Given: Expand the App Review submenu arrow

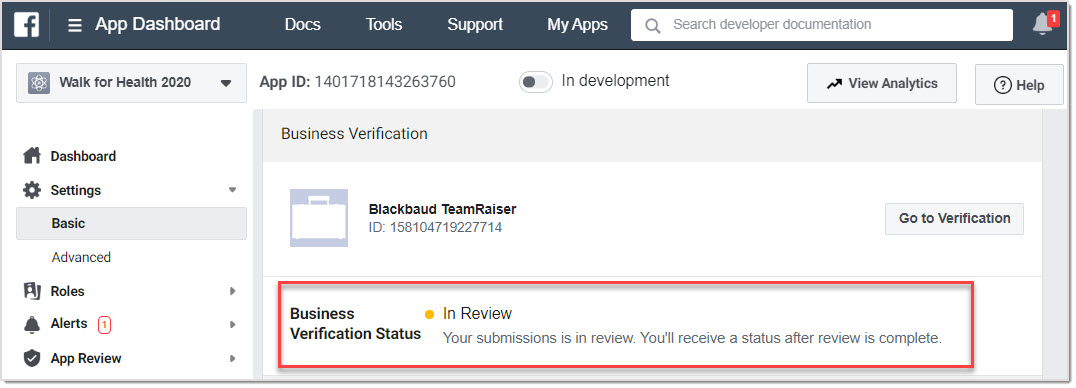Looking at the screenshot, I should pos(233,358).
